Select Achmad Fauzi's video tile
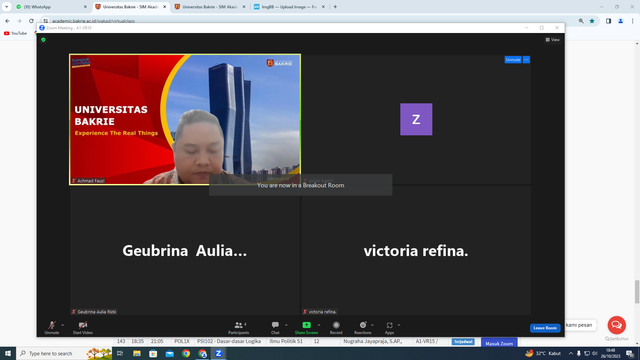This screenshot has height=360, width=640. tap(185, 119)
